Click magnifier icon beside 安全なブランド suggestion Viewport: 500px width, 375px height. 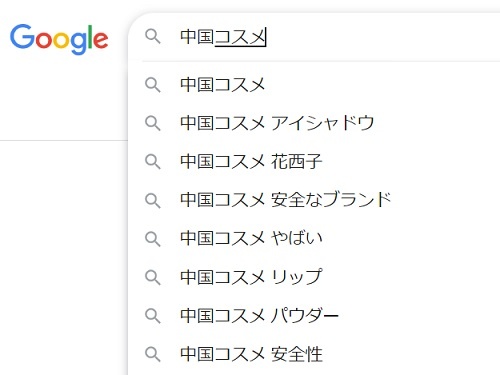coord(153,200)
